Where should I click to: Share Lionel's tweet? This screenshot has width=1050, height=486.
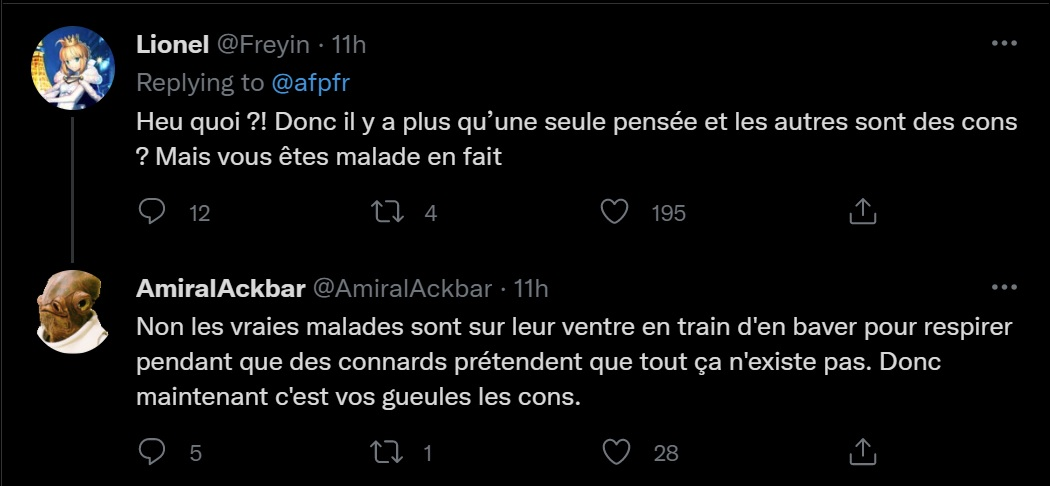click(x=862, y=211)
